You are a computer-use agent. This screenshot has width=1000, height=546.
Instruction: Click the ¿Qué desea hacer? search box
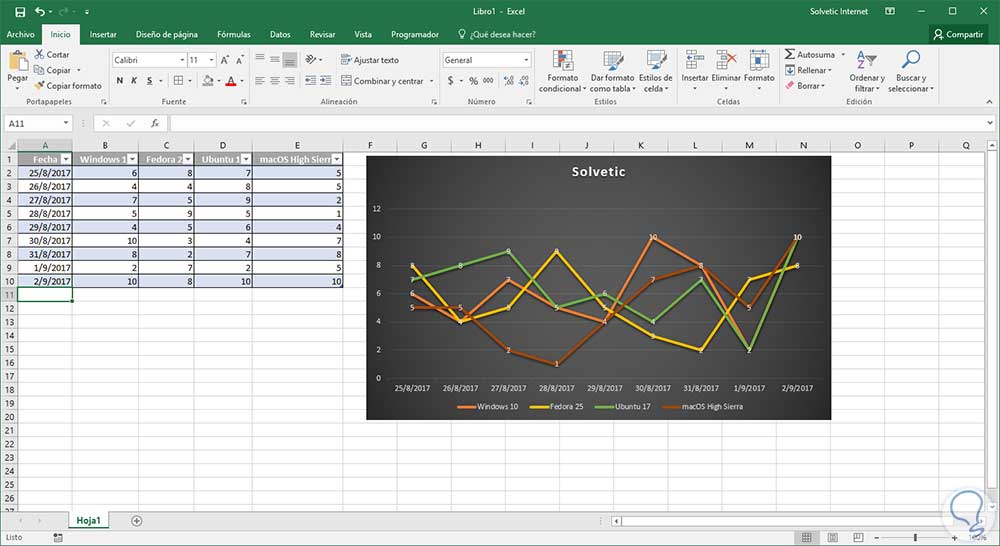pyautogui.click(x=496, y=34)
